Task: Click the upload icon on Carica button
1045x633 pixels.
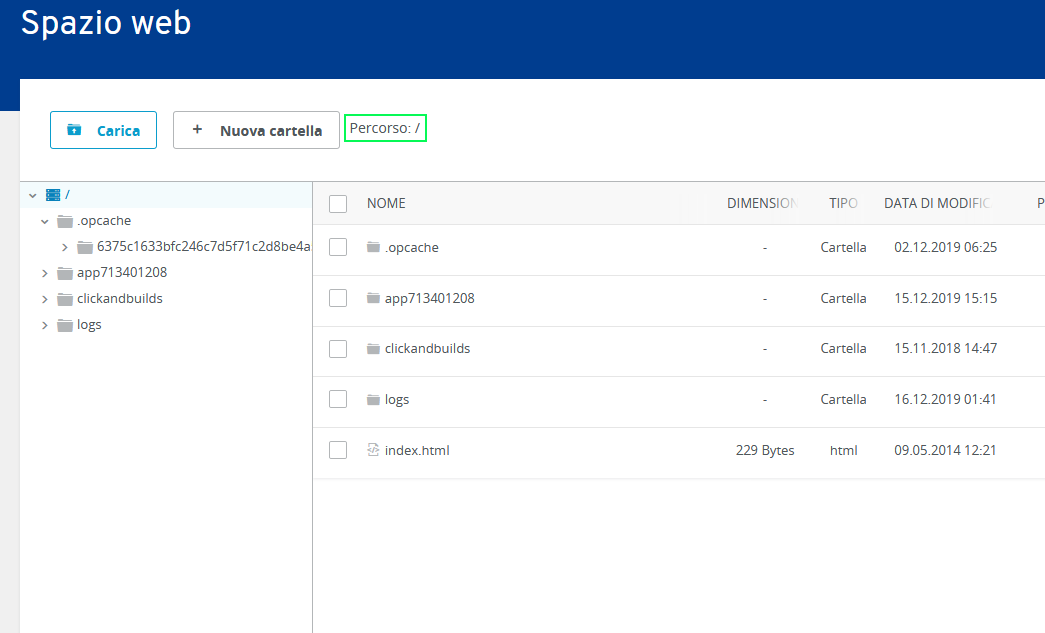Action: tap(74, 130)
